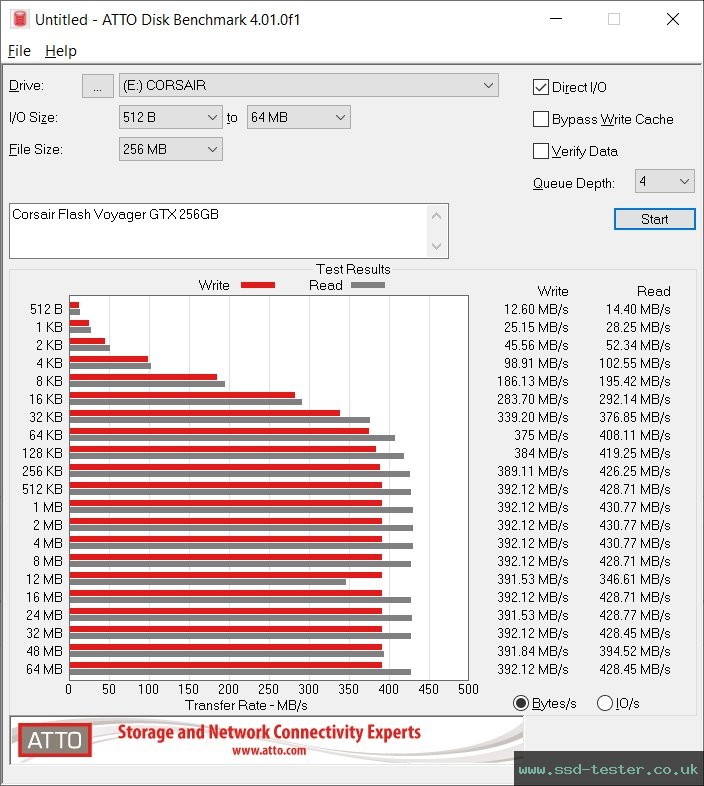Image resolution: width=704 pixels, height=786 pixels.
Task: Enable Bypass Write Cache checkbox
Action: coord(541,119)
